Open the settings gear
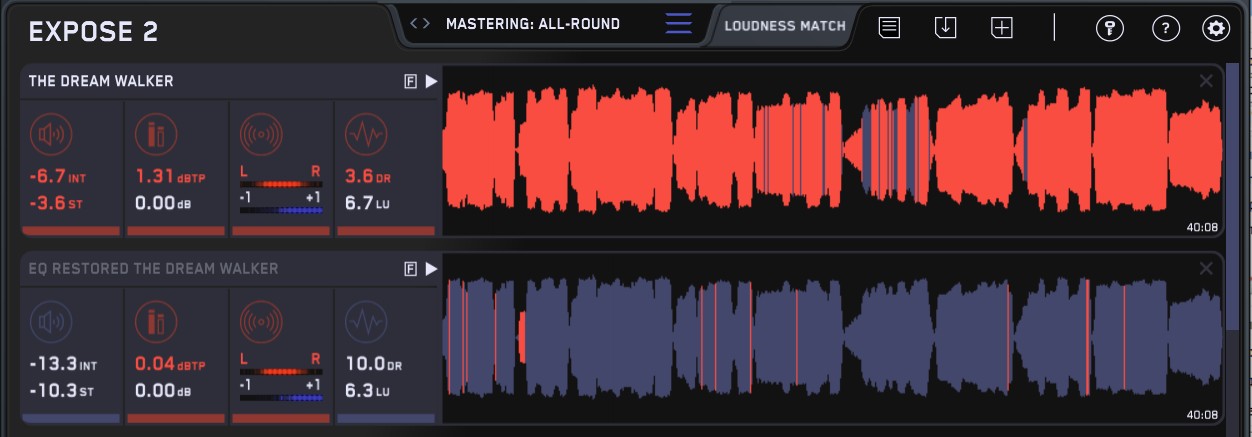The width and height of the screenshot is (1252, 437). [1216, 28]
